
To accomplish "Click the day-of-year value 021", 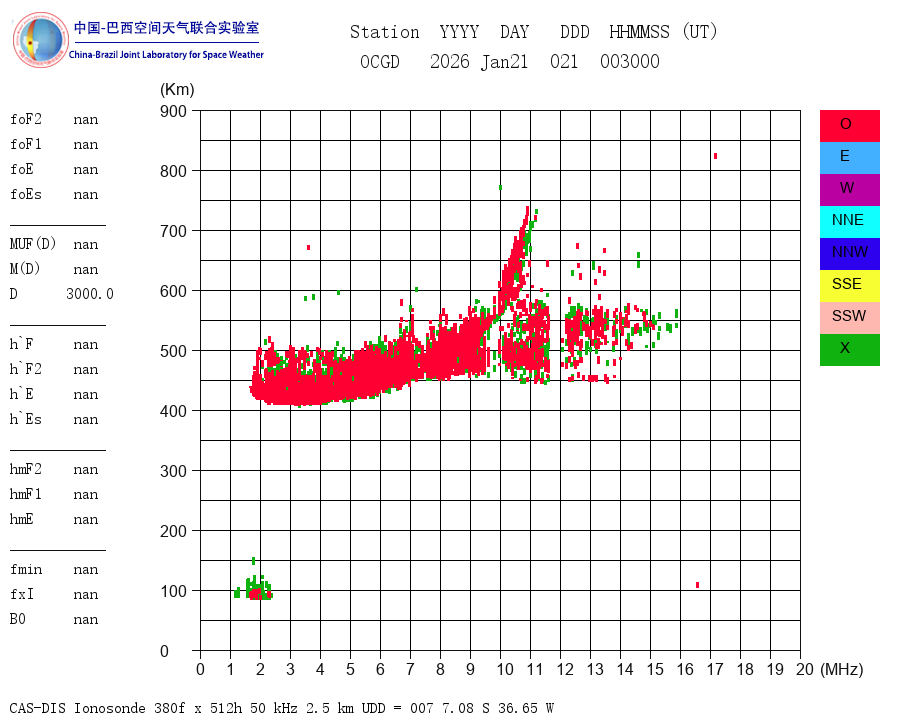I will pos(564,61).
